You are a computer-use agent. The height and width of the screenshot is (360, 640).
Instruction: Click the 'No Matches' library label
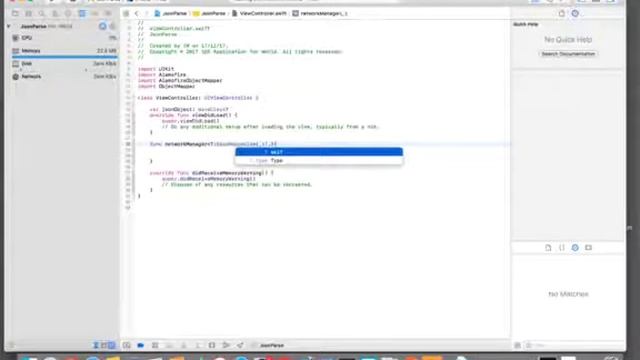[x=568, y=294]
